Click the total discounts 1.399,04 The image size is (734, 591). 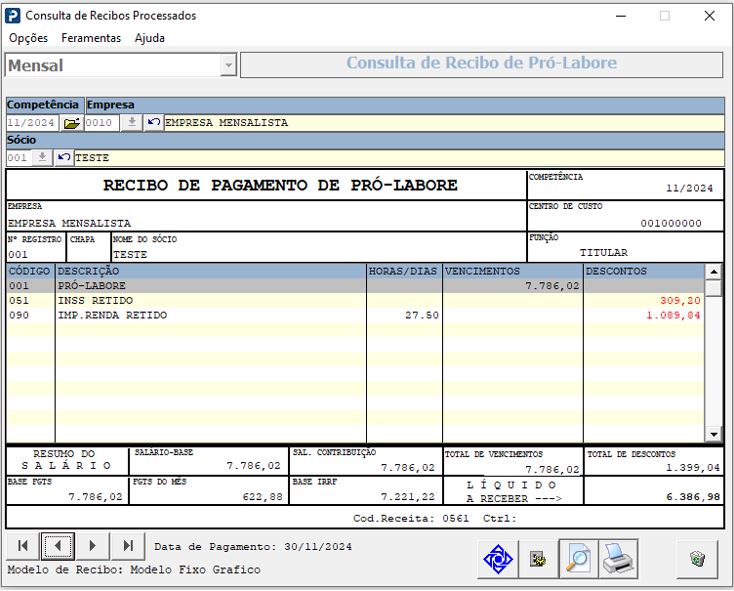pyautogui.click(x=693, y=467)
